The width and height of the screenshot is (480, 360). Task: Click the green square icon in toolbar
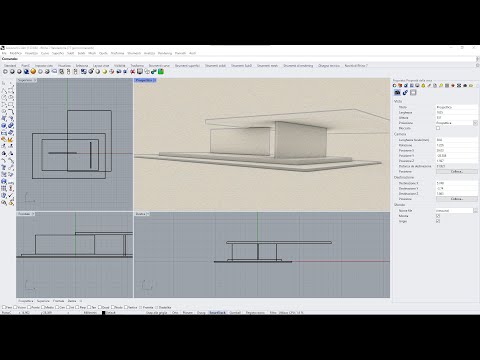(x=161, y=71)
